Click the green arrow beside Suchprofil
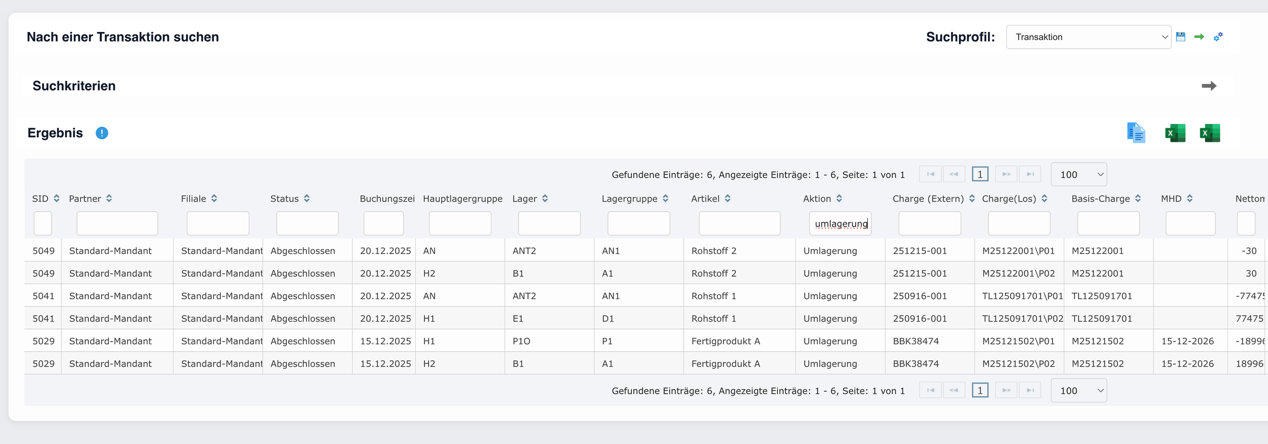The image size is (1268, 444). 1199,37
